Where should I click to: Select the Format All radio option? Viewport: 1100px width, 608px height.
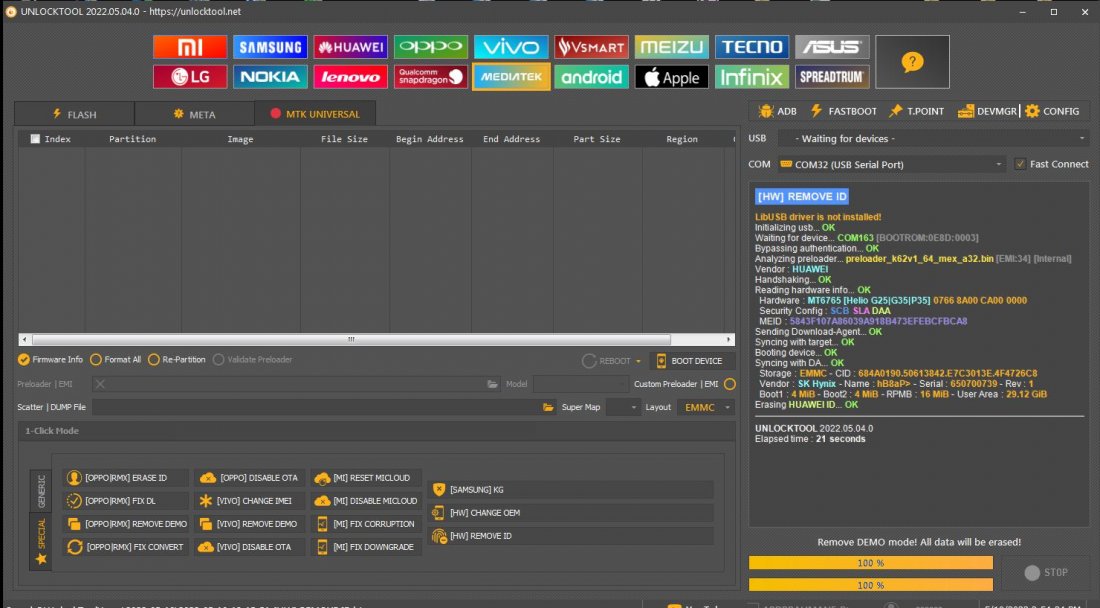tap(115, 360)
